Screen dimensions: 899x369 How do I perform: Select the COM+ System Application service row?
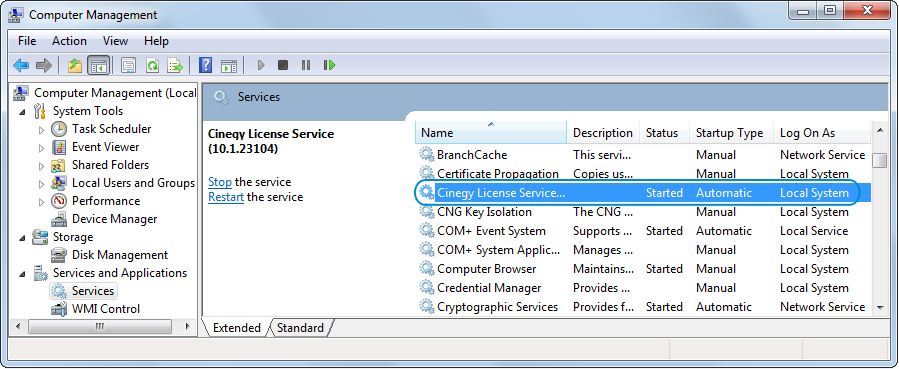643,250
